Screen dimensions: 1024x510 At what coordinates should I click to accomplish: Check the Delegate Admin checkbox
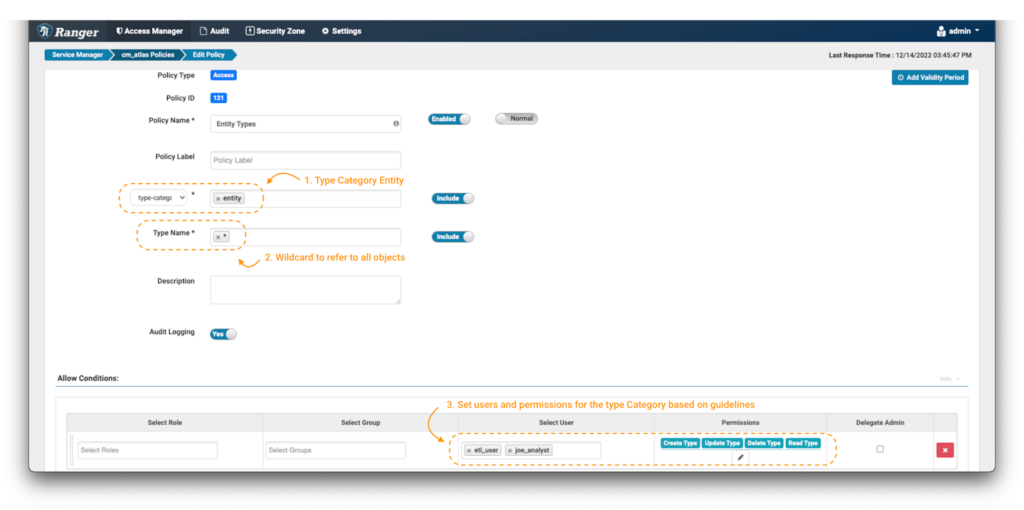pos(880,449)
